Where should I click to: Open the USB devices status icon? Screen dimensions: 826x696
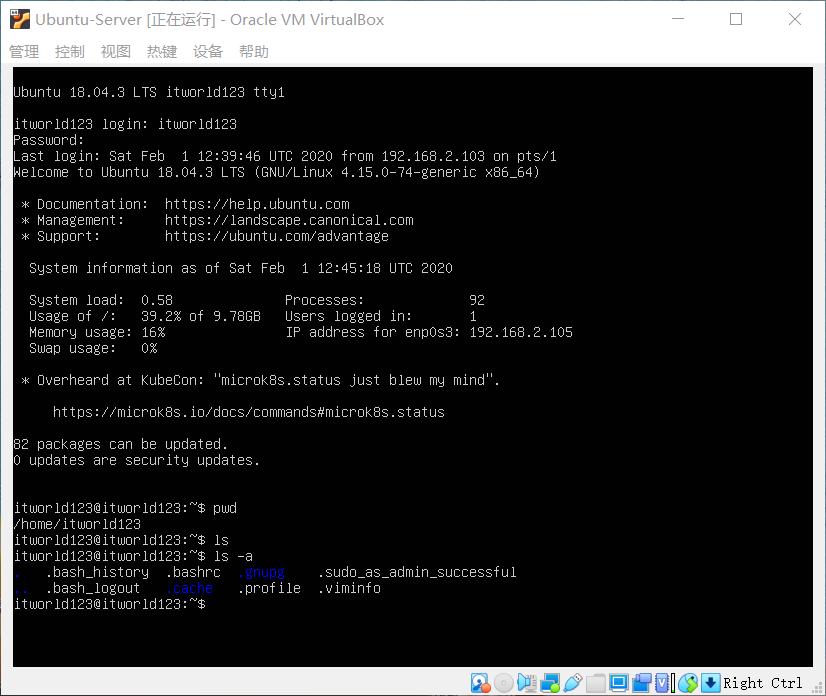572,682
